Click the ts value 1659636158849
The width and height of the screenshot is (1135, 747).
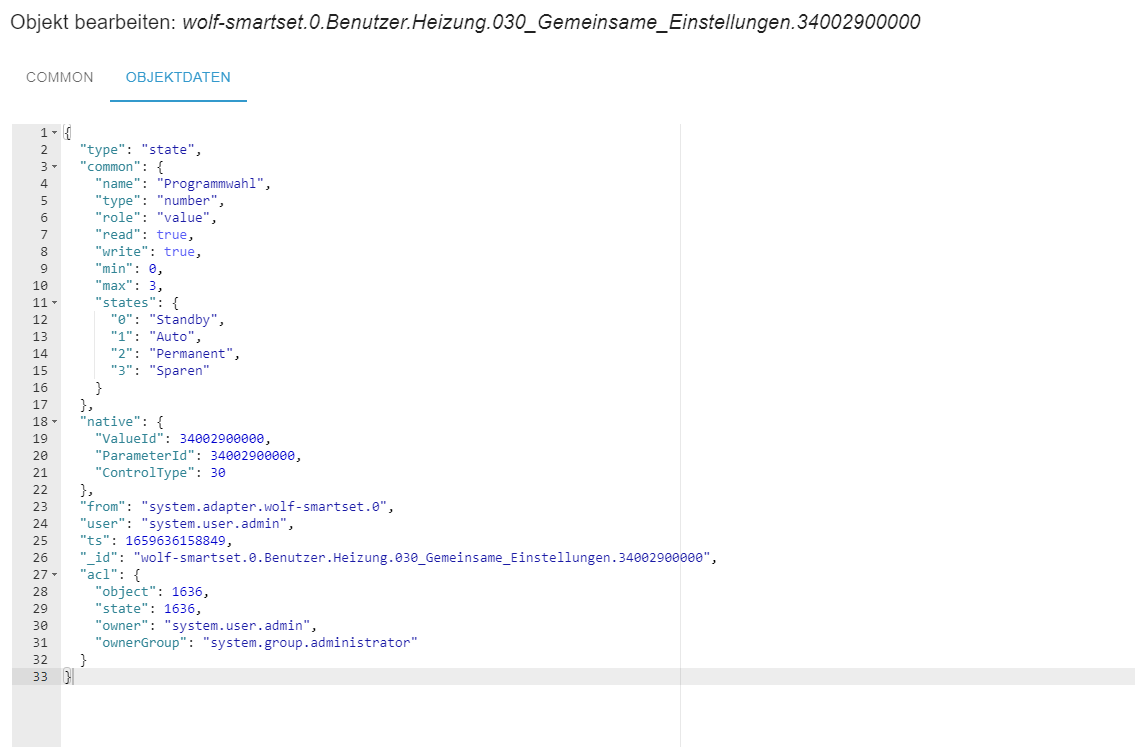coord(175,541)
